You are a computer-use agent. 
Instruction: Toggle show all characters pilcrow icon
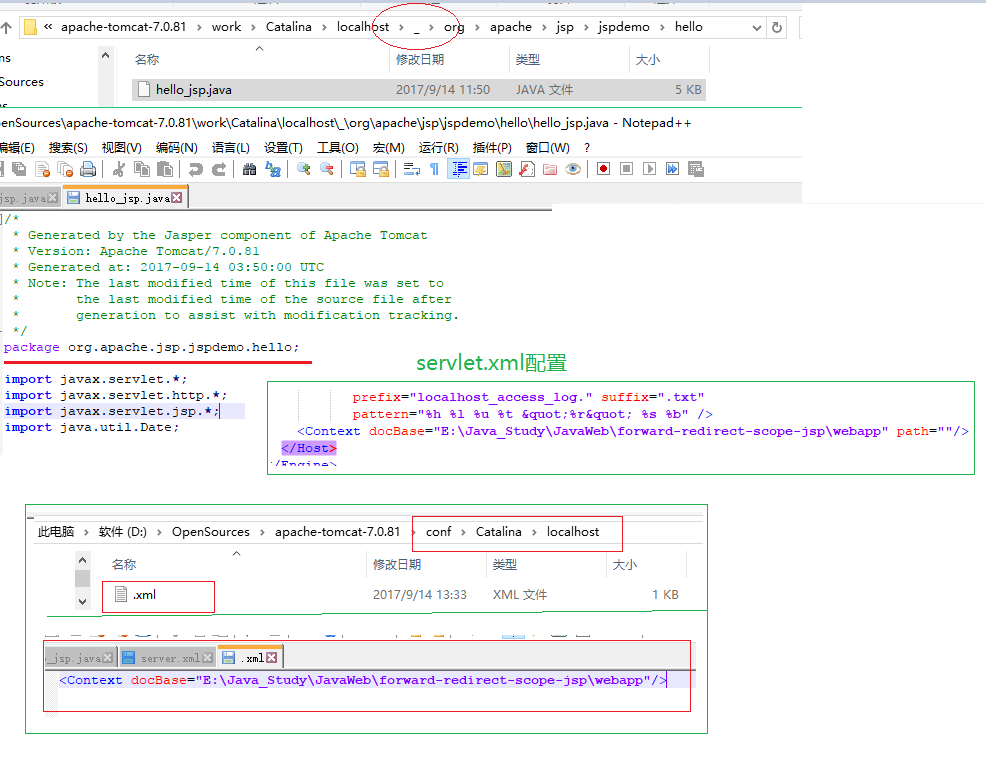point(435,169)
